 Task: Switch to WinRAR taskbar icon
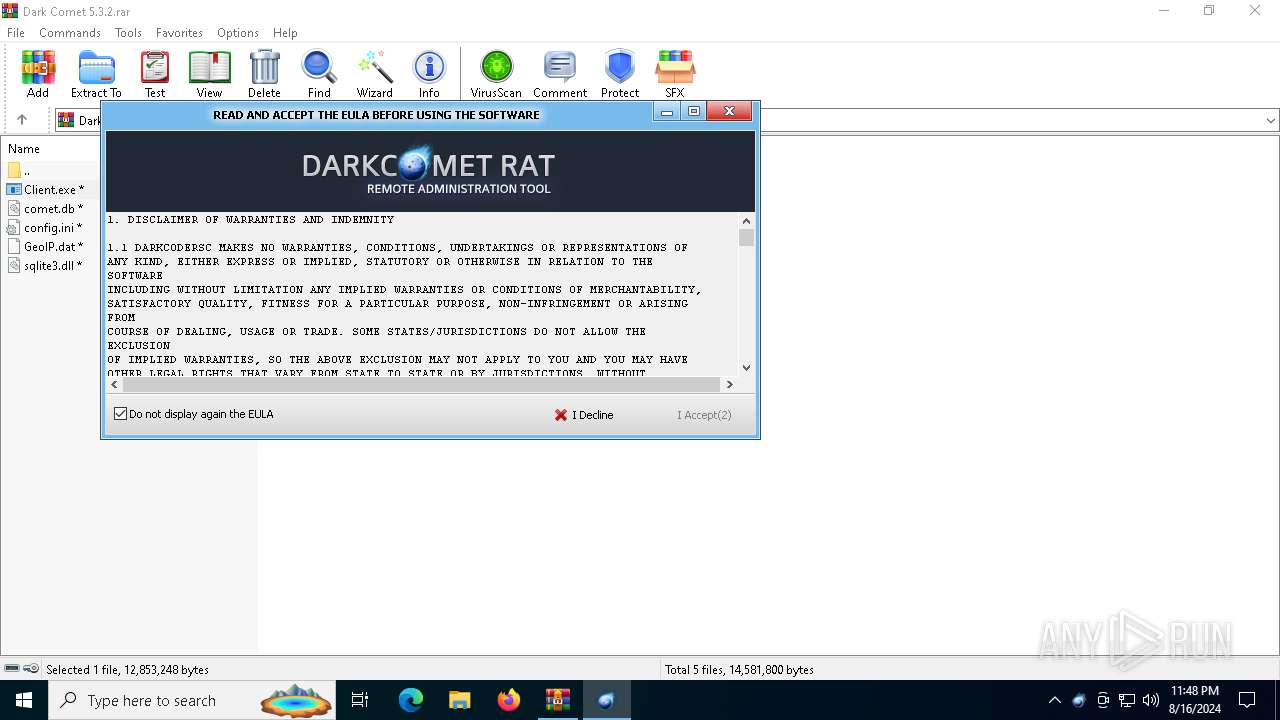pos(557,700)
